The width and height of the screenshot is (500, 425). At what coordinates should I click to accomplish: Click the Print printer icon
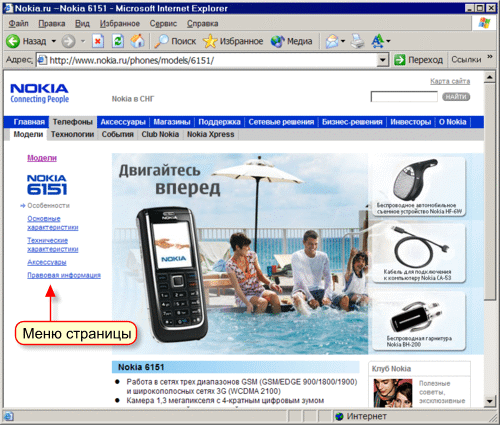(x=358, y=41)
